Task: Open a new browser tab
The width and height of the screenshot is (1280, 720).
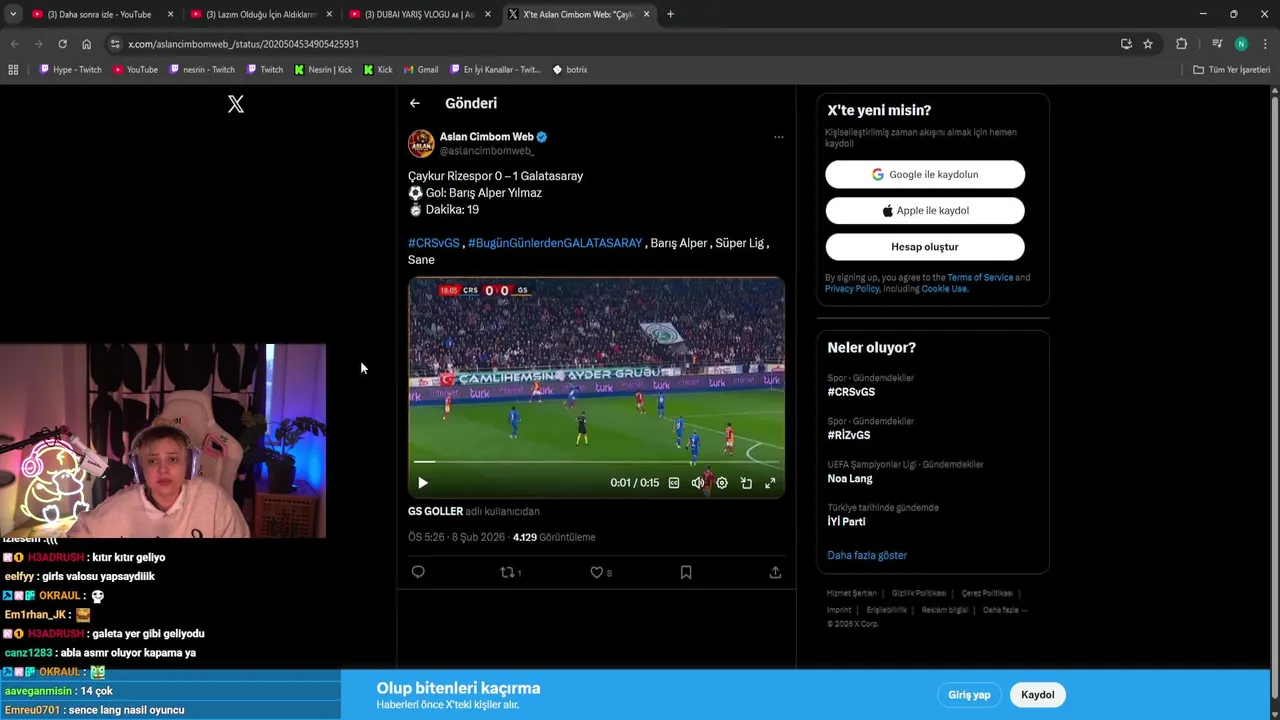Action: point(670,14)
